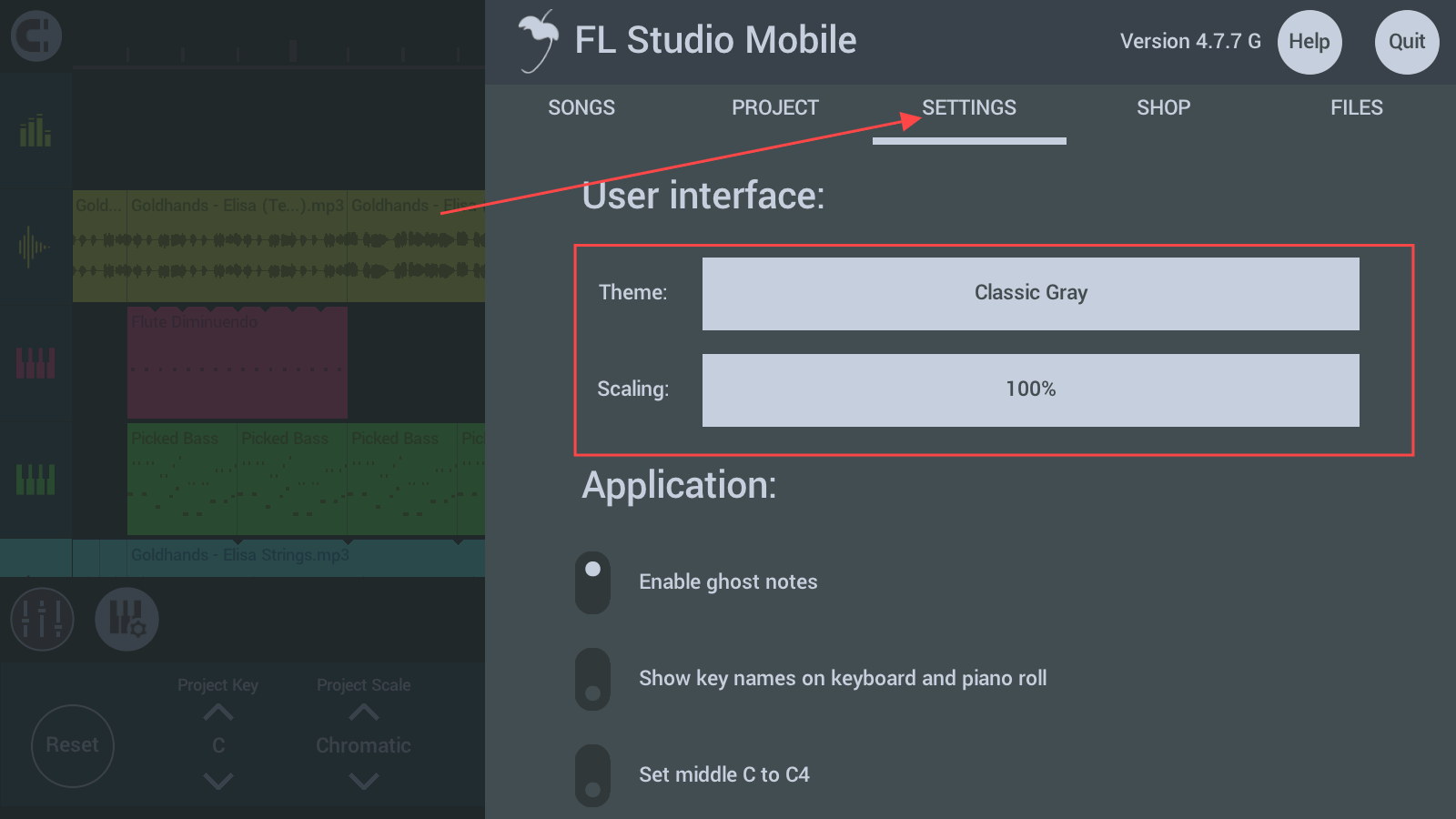Select the green bar-meter track icon
This screenshot has width=1456, height=819.
coord(35,131)
